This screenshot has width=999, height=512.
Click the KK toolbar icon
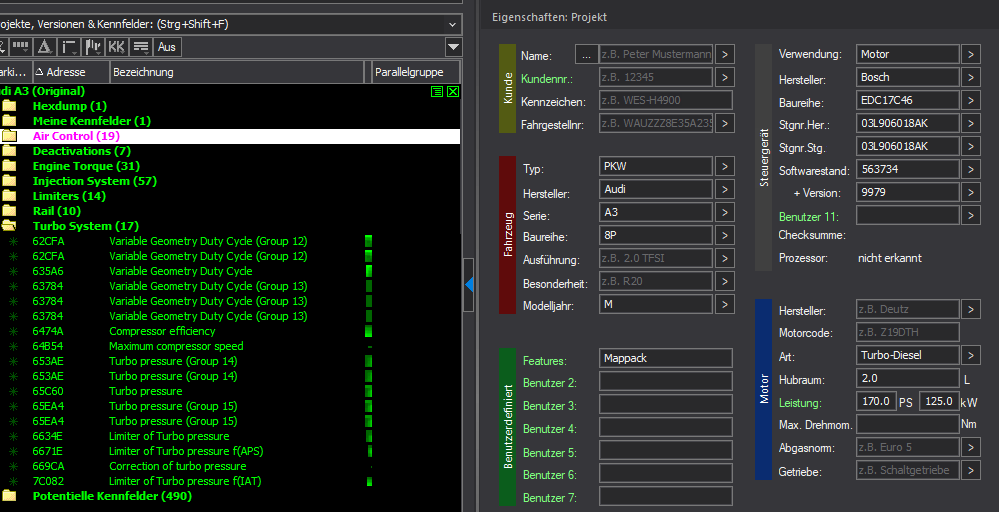(x=117, y=47)
